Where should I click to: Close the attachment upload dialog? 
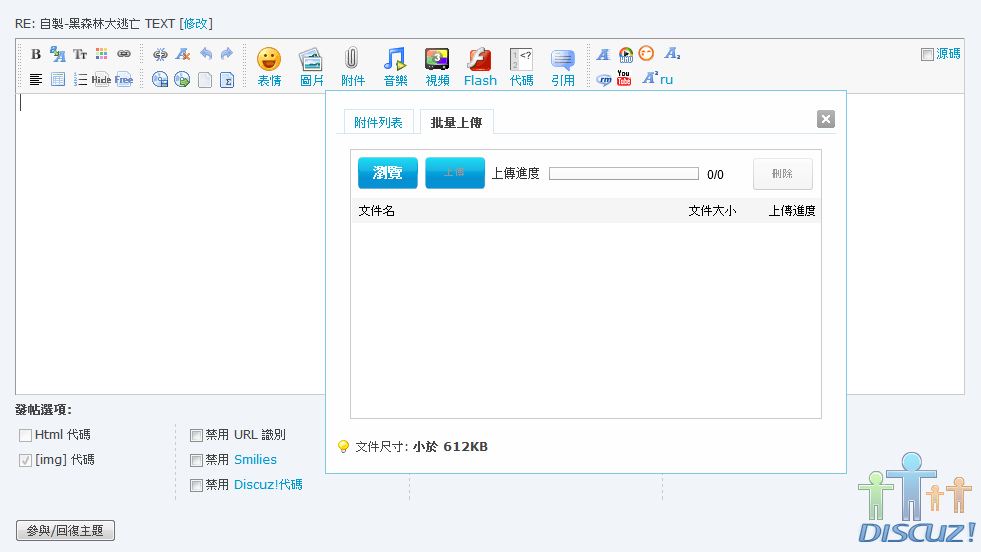pos(825,119)
